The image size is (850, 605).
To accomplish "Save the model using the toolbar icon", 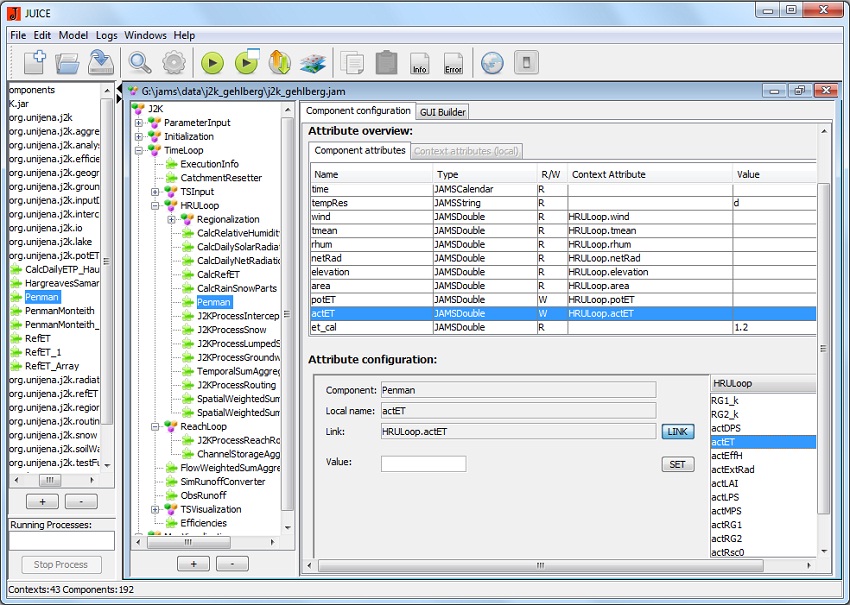I will (x=100, y=63).
